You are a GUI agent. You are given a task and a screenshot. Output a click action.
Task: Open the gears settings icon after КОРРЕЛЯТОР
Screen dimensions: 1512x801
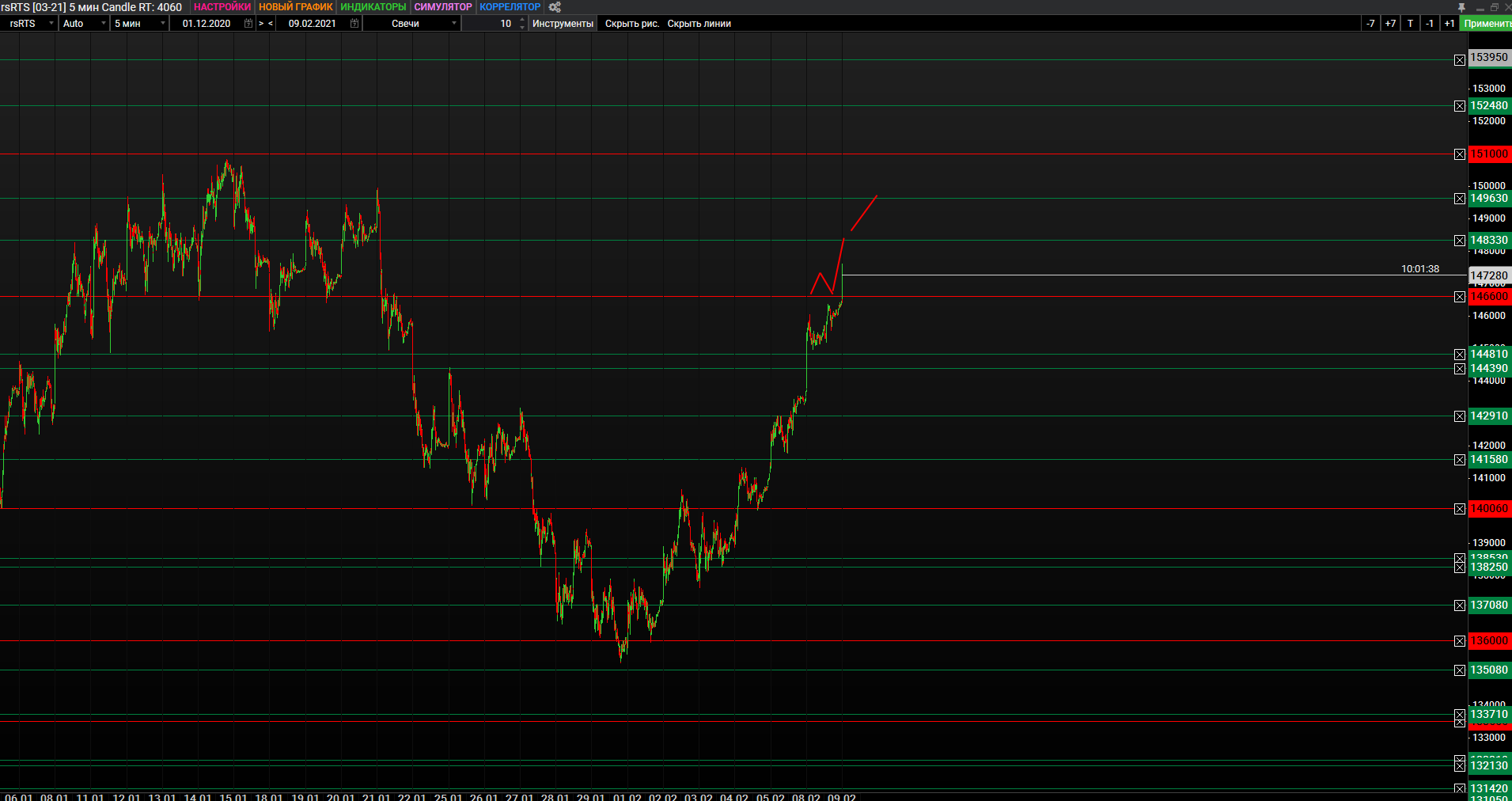(x=555, y=7)
